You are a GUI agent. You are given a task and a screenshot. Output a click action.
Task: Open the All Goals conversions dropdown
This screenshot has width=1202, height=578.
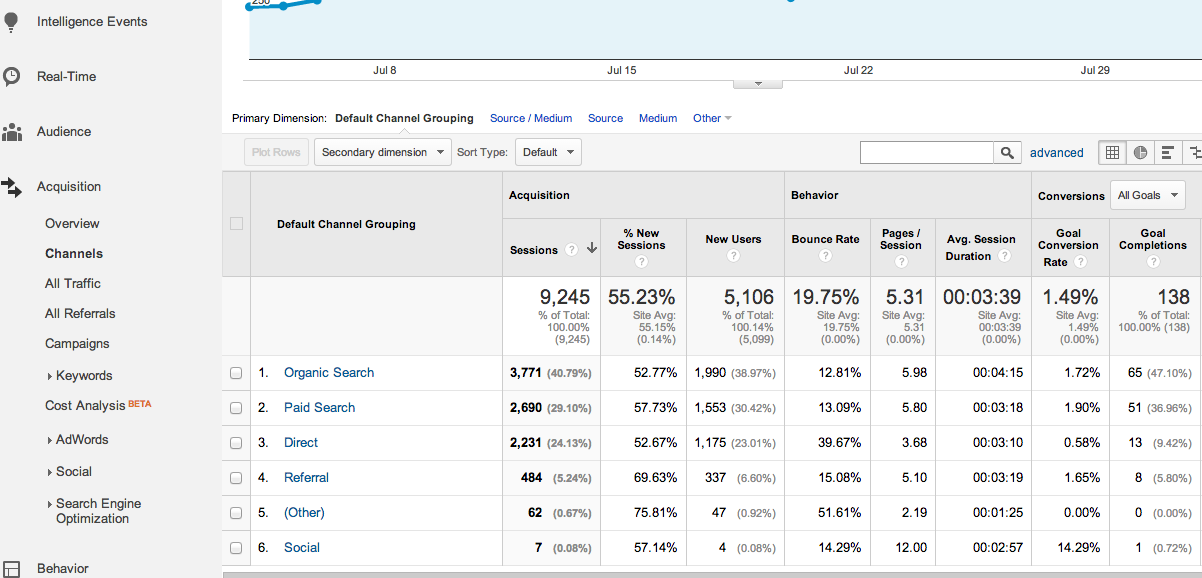[1147, 195]
